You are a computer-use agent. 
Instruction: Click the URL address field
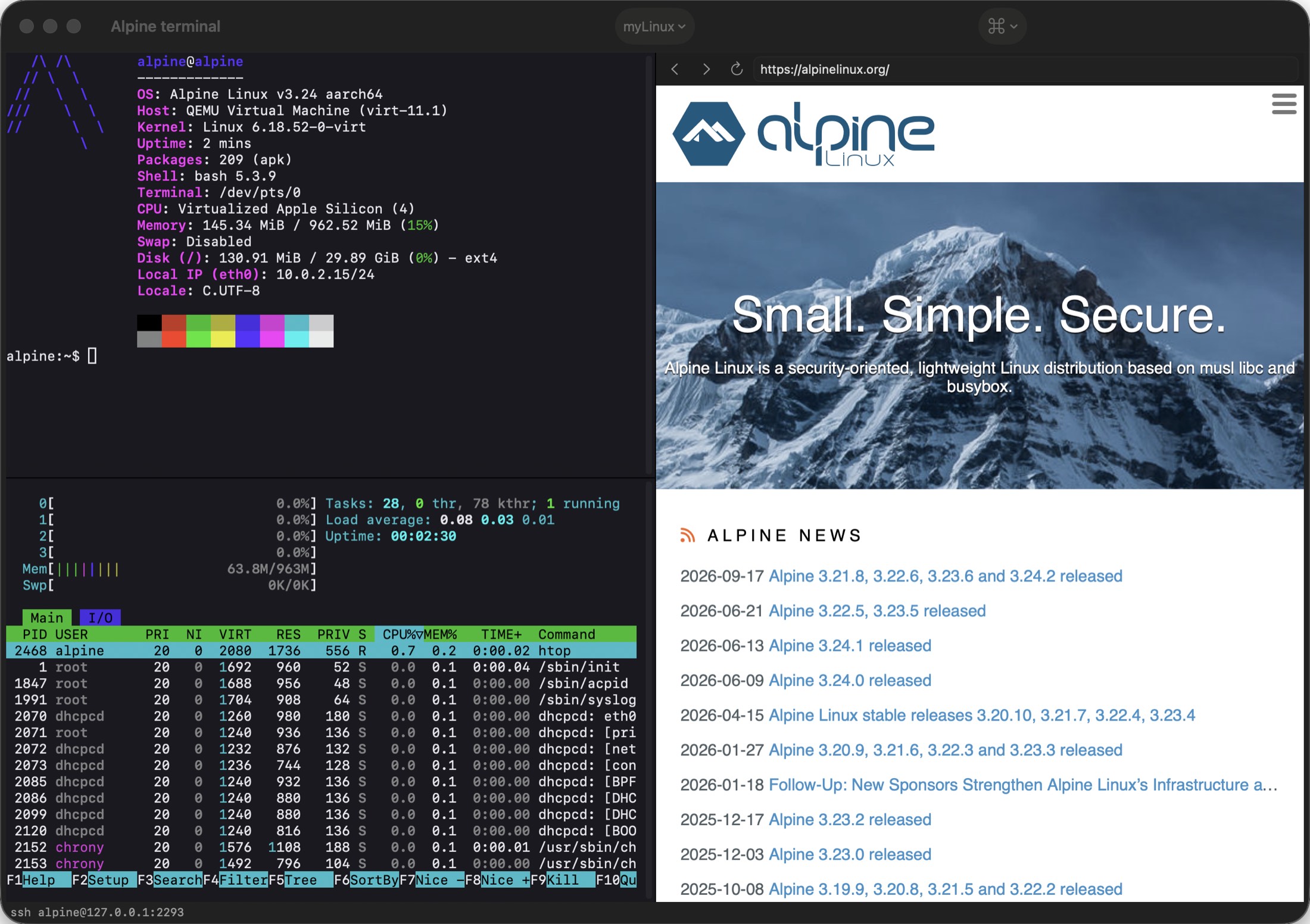[1025, 69]
